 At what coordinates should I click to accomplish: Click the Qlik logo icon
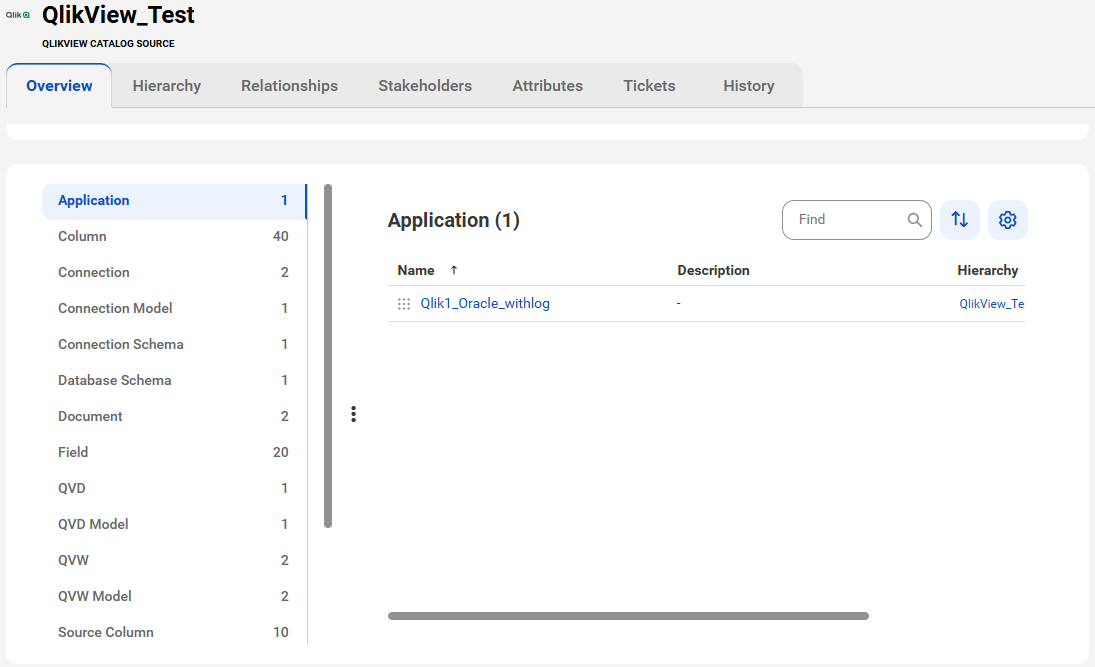[17, 15]
